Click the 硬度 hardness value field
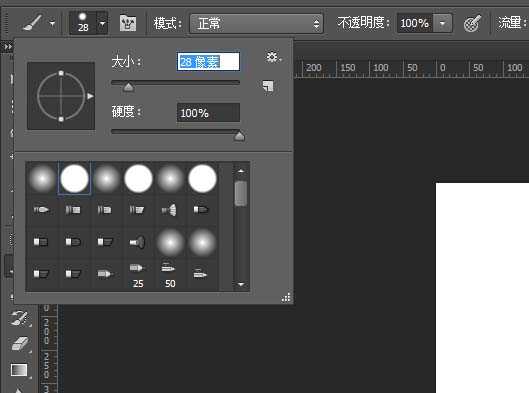529x393 pixels. (208, 113)
